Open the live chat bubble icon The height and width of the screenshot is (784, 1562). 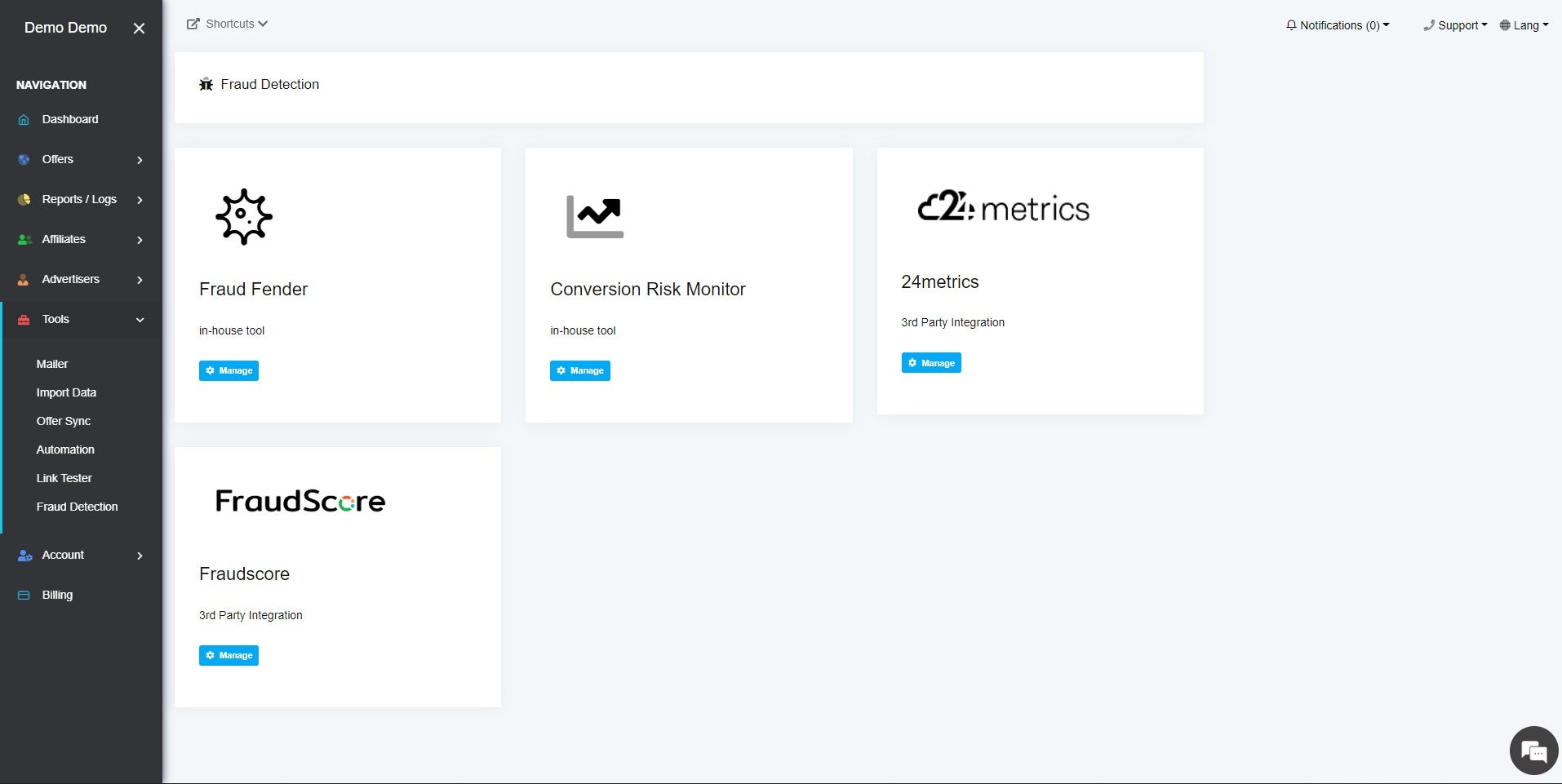tap(1533, 751)
